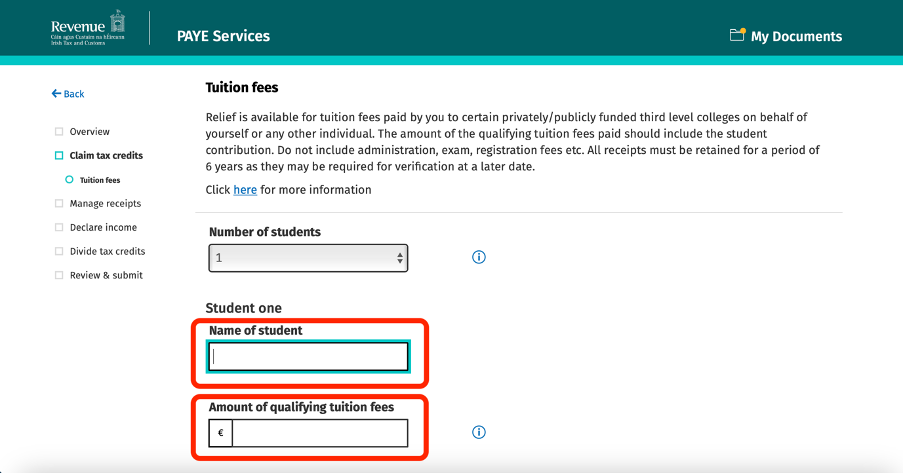The image size is (904, 474).
Task: Open the My Documents folder icon
Action: [737, 35]
